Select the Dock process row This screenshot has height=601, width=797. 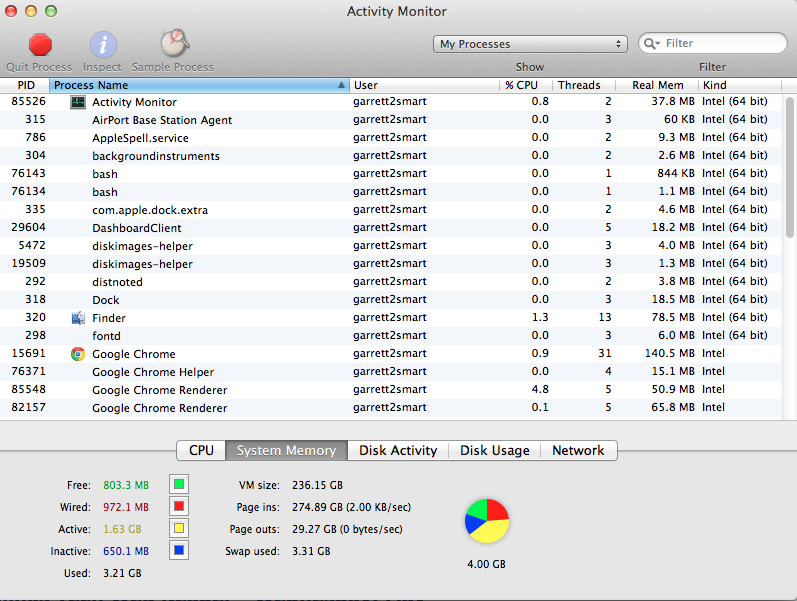click(x=391, y=300)
